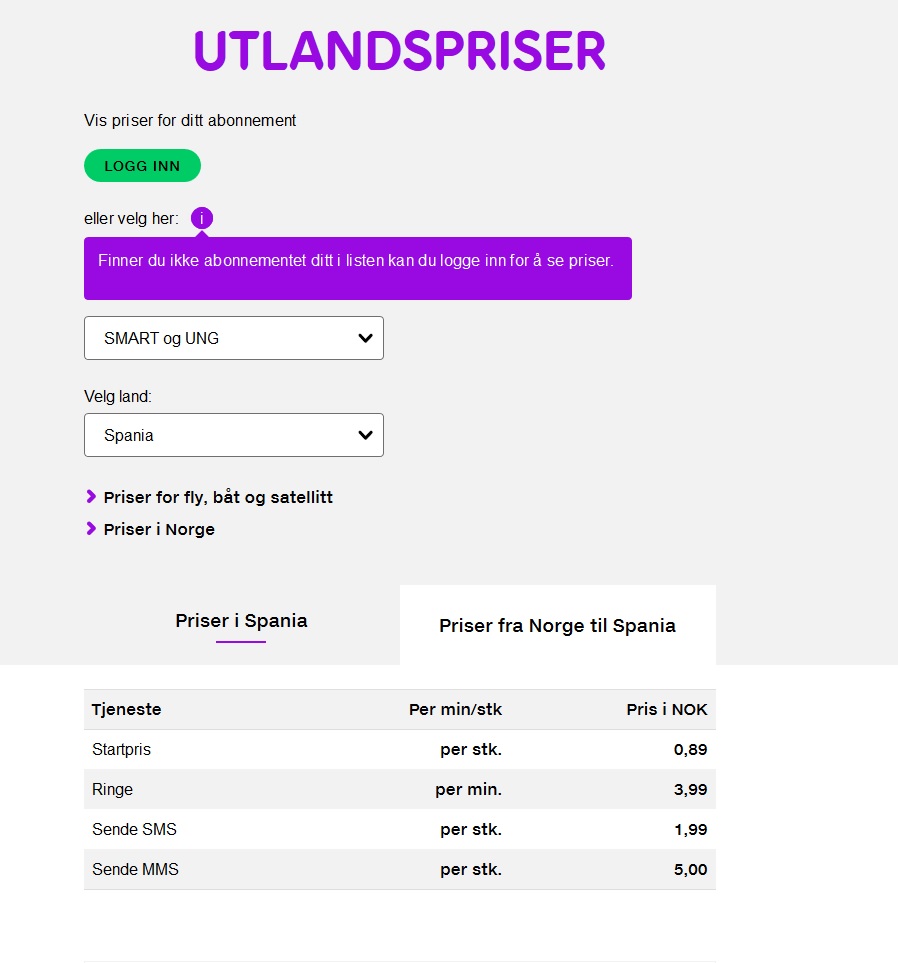Viewport: 898px width, 963px height.
Task: Click the Tjeneste column header
Action: click(x=127, y=709)
